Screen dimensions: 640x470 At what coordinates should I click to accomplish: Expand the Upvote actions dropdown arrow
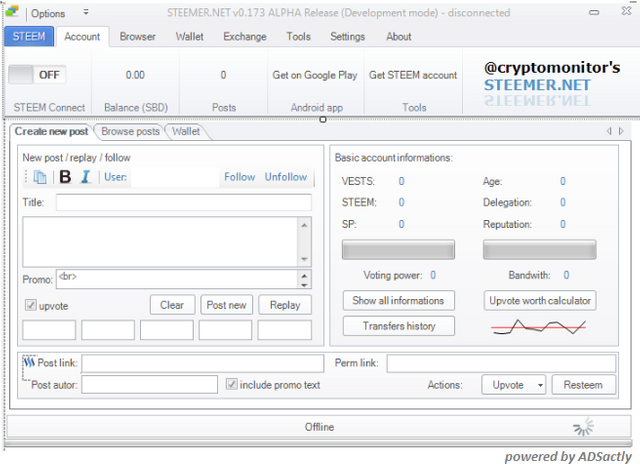[540, 385]
